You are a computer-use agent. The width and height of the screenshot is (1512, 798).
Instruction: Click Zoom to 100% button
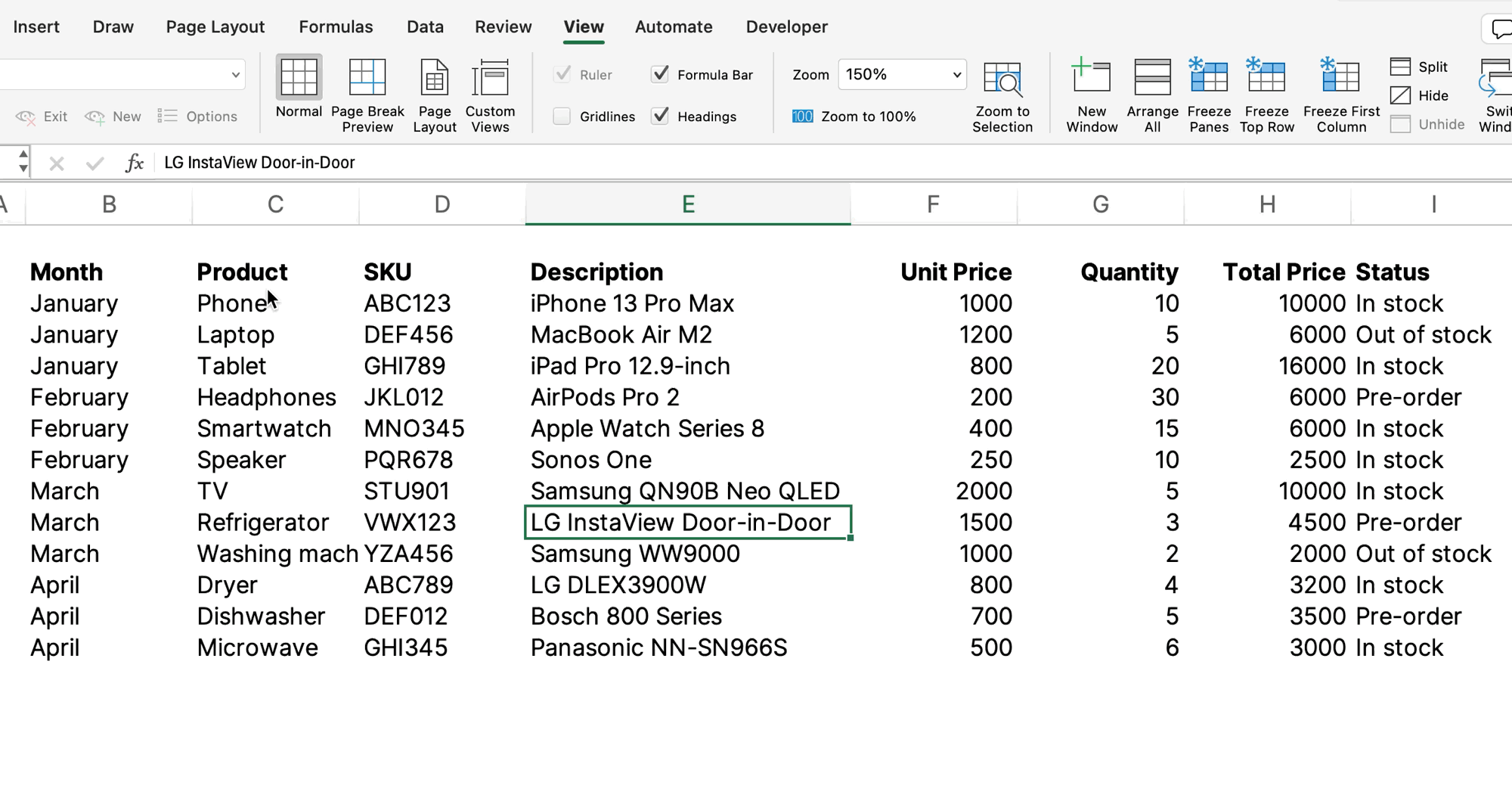854,116
